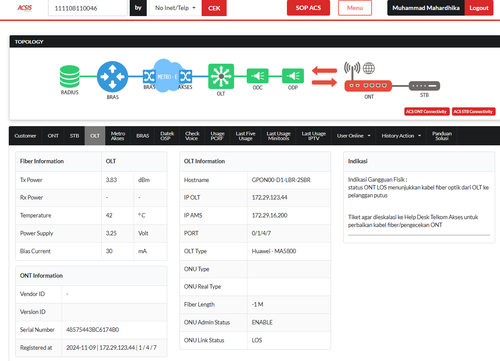This screenshot has height=361, width=500.
Task: Click Temperature value 42
Action: click(x=109, y=215)
